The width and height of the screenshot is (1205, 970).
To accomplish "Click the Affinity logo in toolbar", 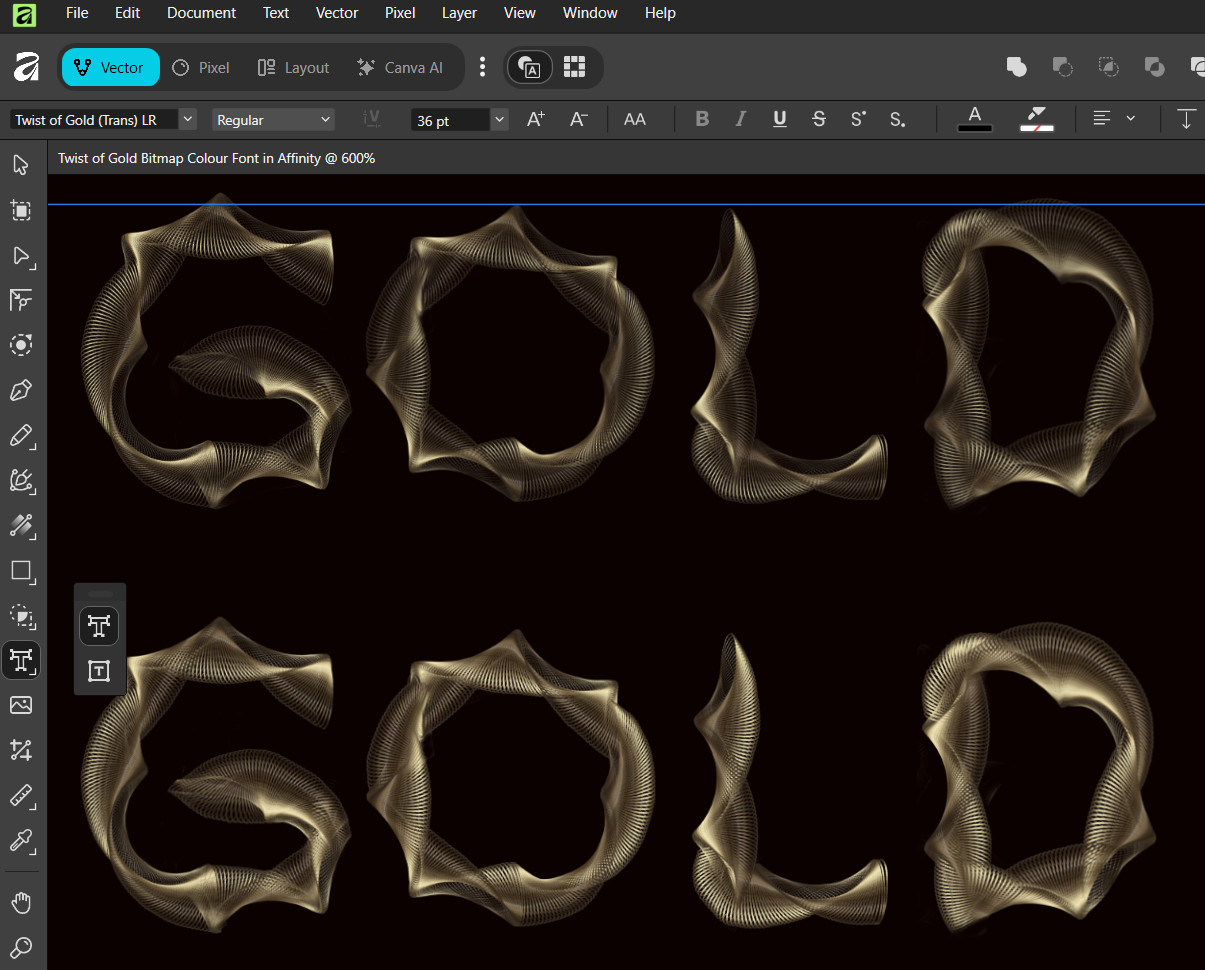I will pos(26,67).
